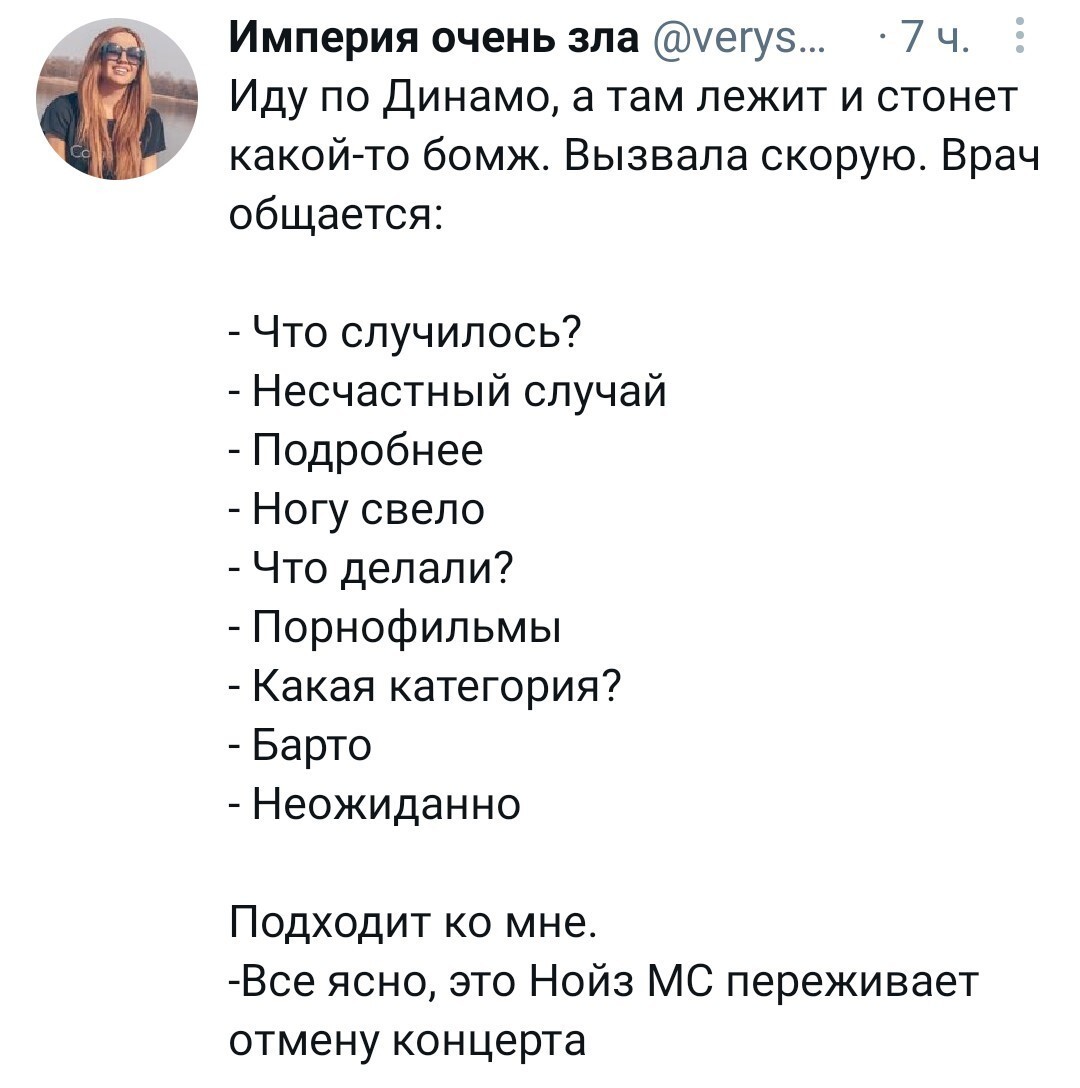Open the profile named Империя очень зла
1080x1088 pixels.
click(x=434, y=37)
